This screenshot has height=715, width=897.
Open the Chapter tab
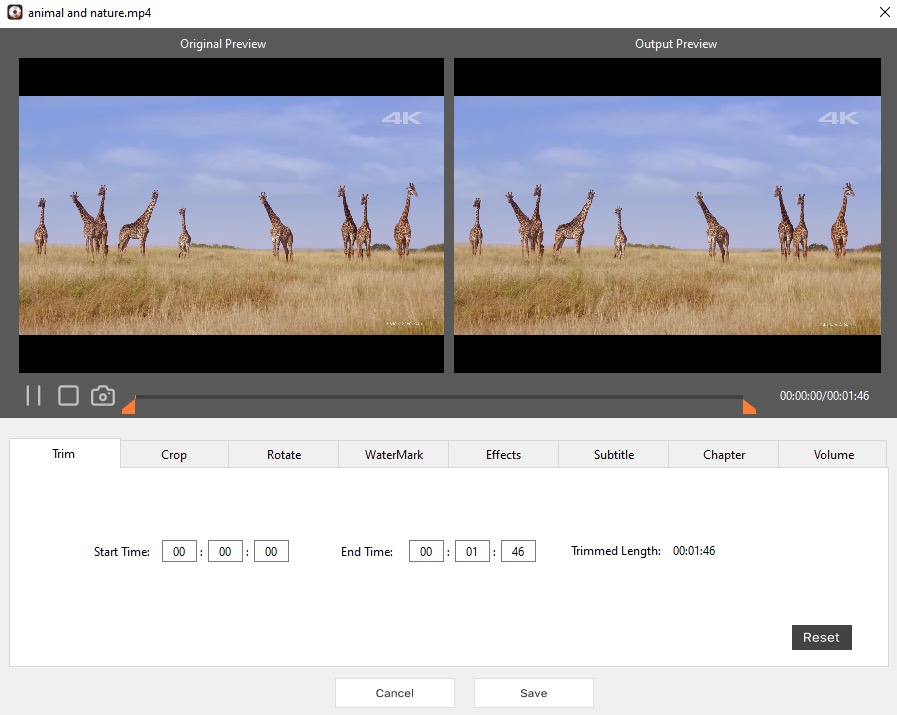[722, 454]
